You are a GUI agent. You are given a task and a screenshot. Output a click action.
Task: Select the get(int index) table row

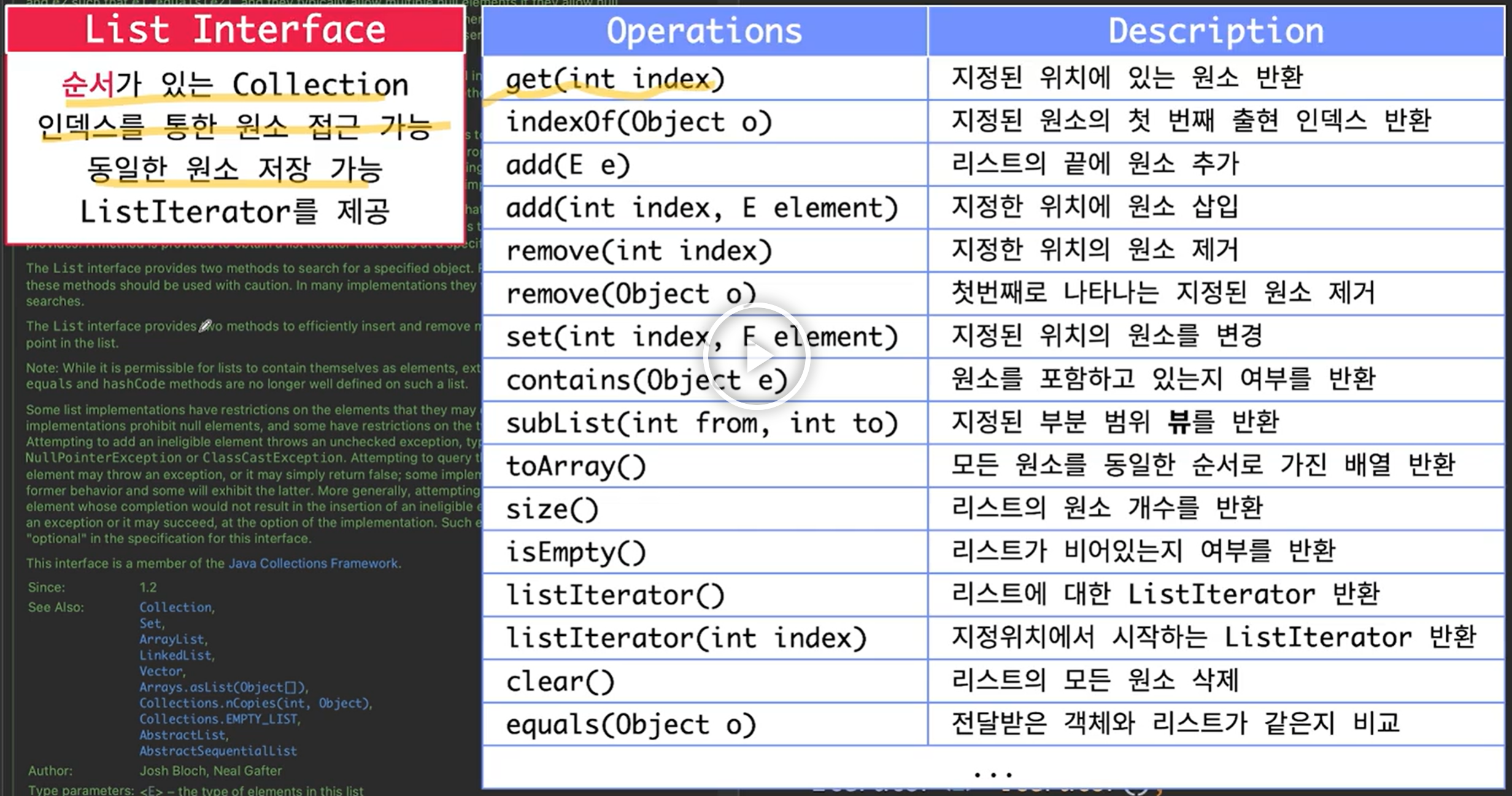click(615, 79)
